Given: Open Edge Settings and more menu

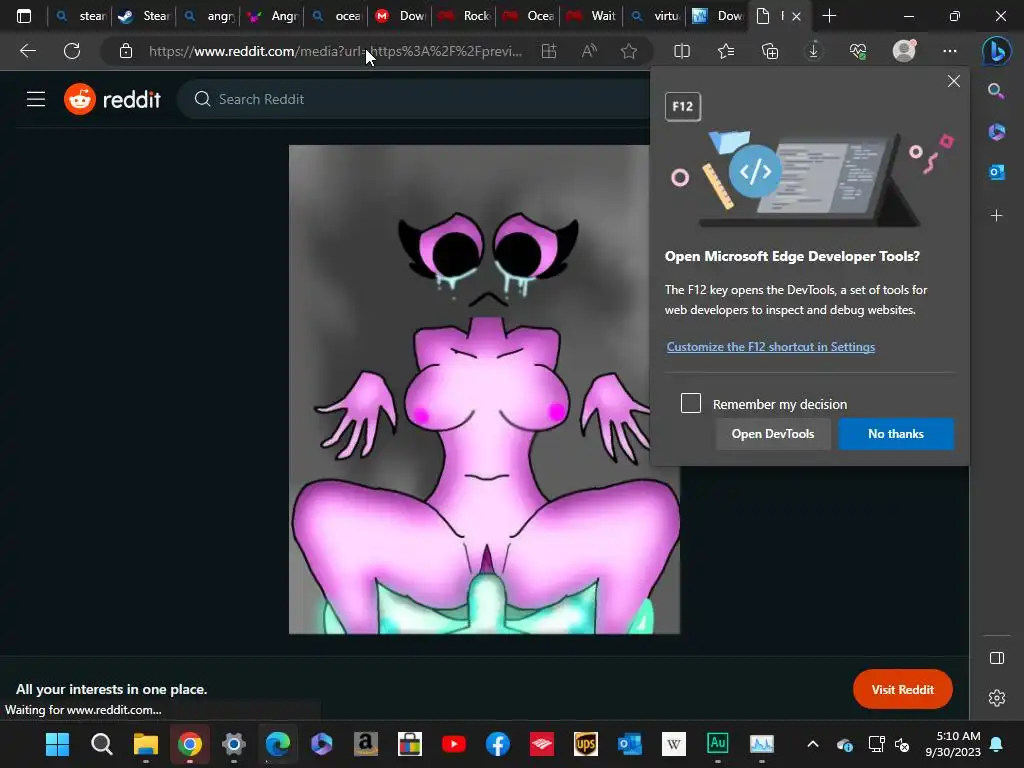Looking at the screenshot, I should (x=950, y=51).
